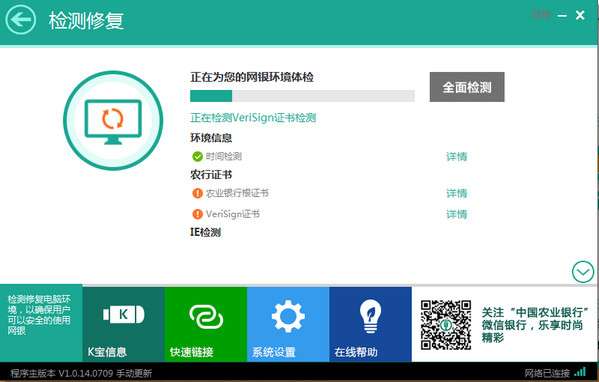Open 详情 for 时间检测
The image size is (599, 382).
pyautogui.click(x=457, y=156)
